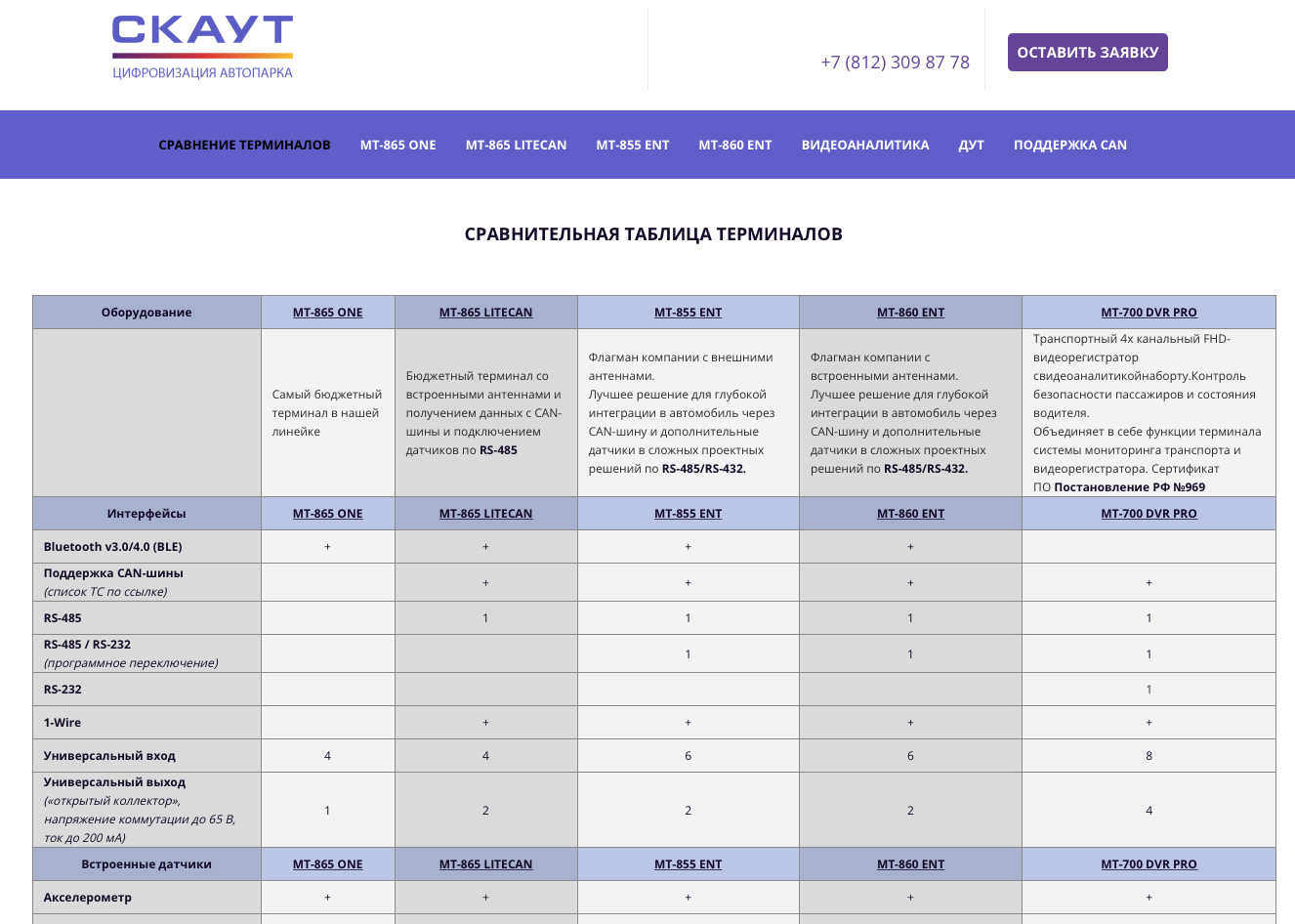Click Универсальный выход value '1' under MT-865 ONE
This screenshot has height=924, width=1295.
point(327,811)
